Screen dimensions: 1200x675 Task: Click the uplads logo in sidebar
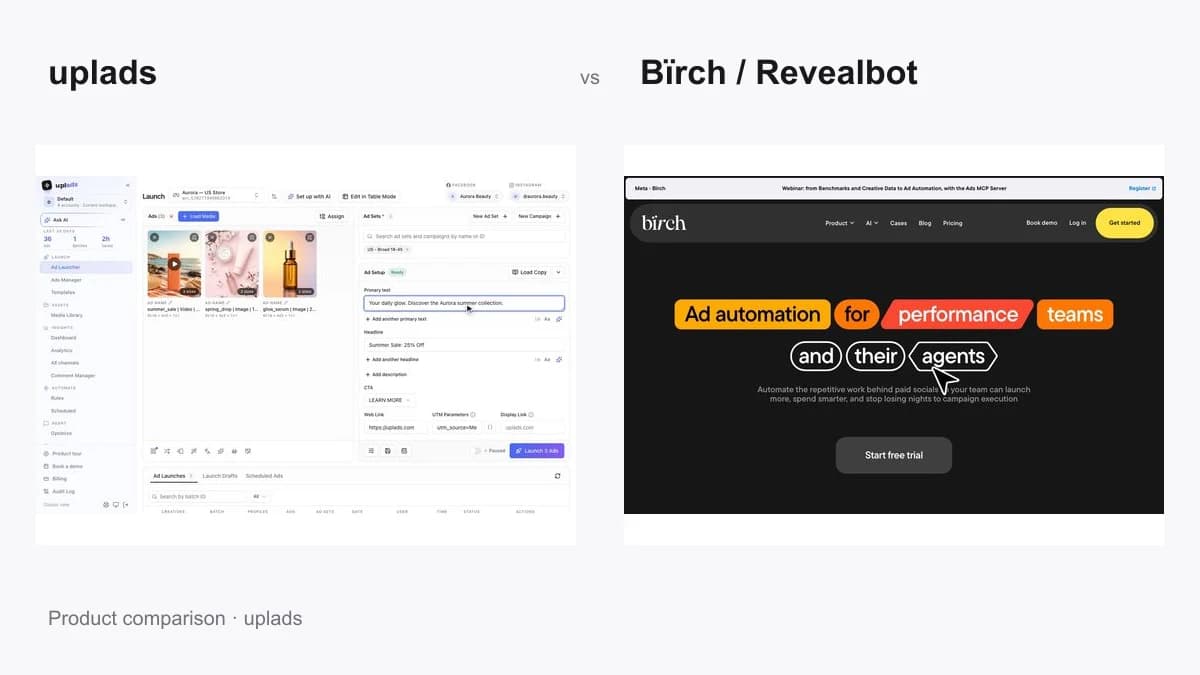(x=58, y=185)
